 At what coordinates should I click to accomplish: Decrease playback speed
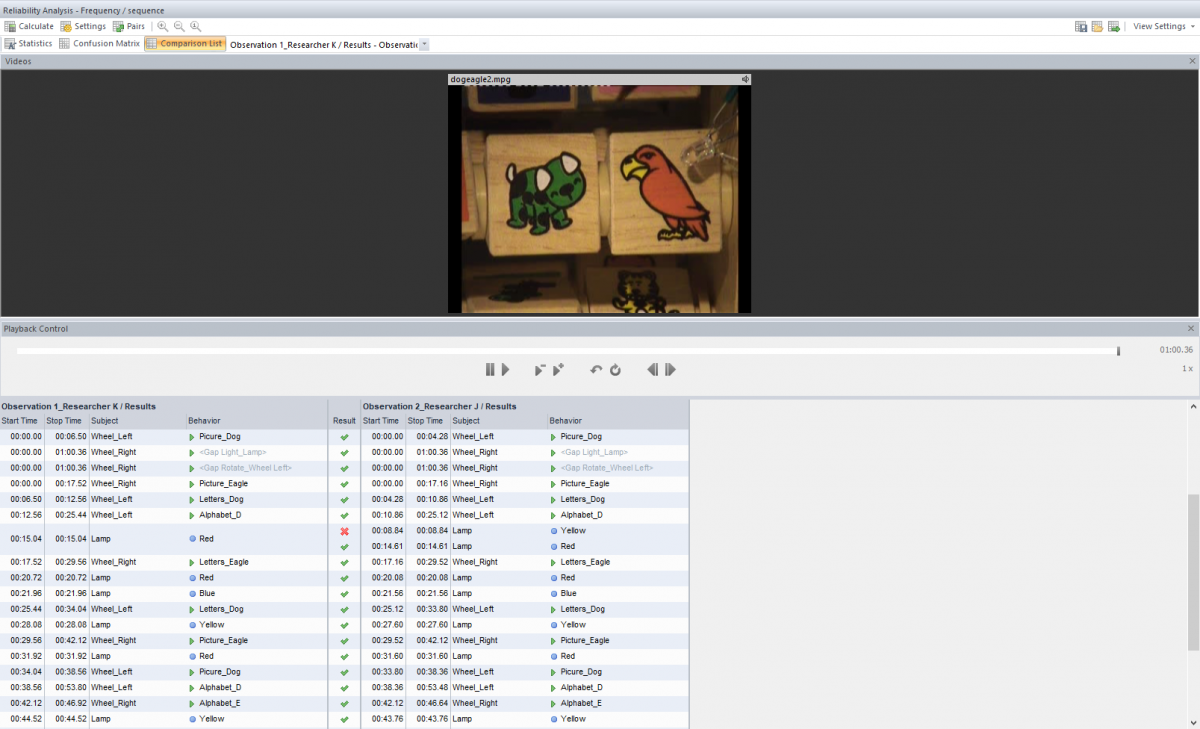coord(539,370)
